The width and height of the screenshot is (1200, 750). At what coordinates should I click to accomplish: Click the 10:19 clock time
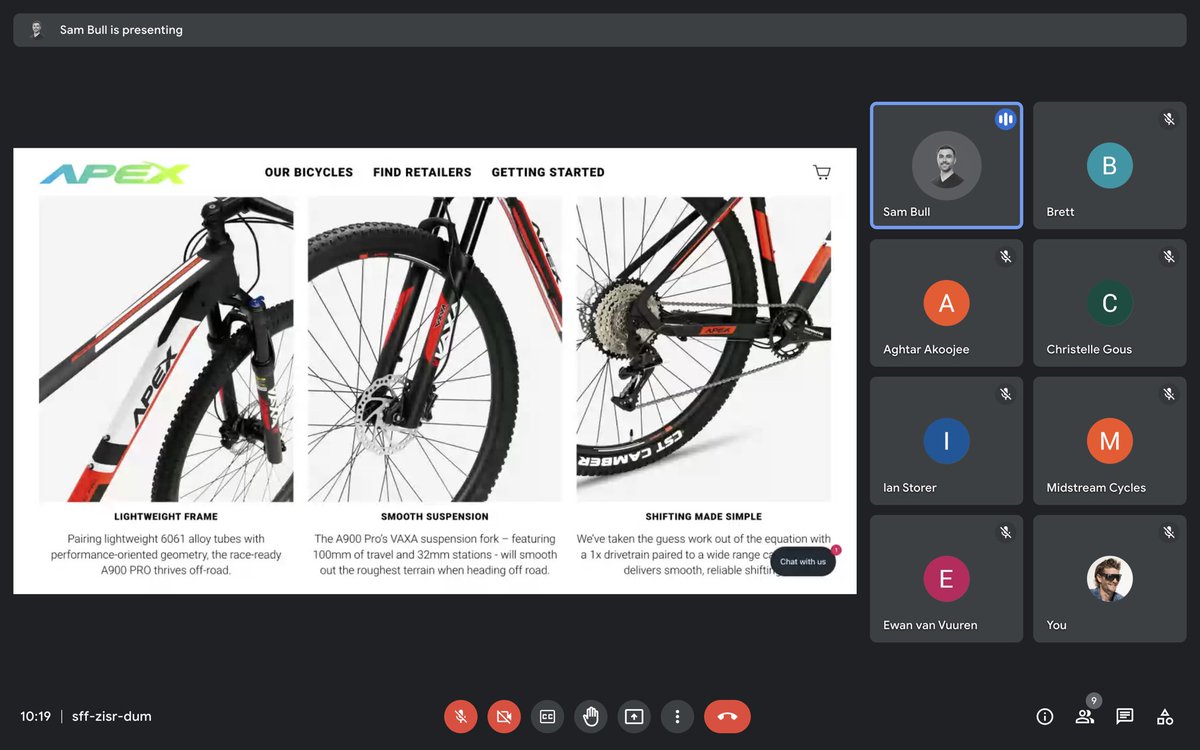click(35, 716)
